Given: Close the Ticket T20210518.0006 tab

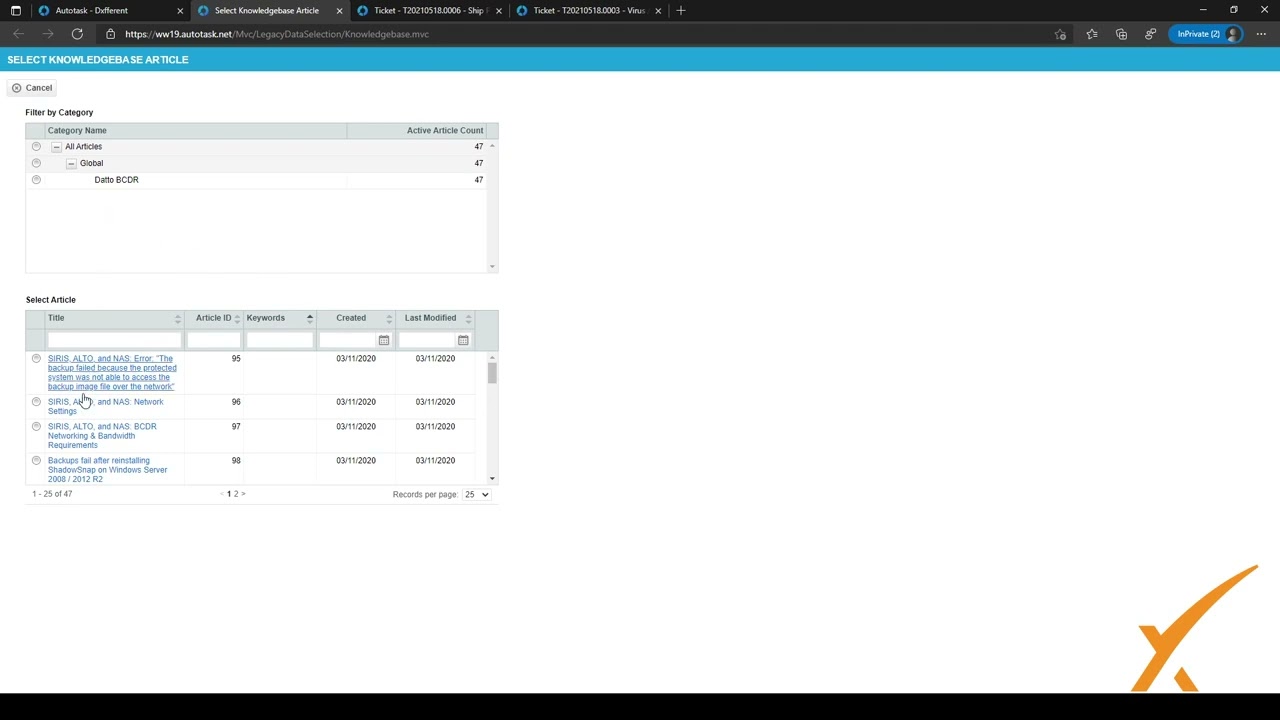Looking at the screenshot, I should pyautogui.click(x=498, y=10).
